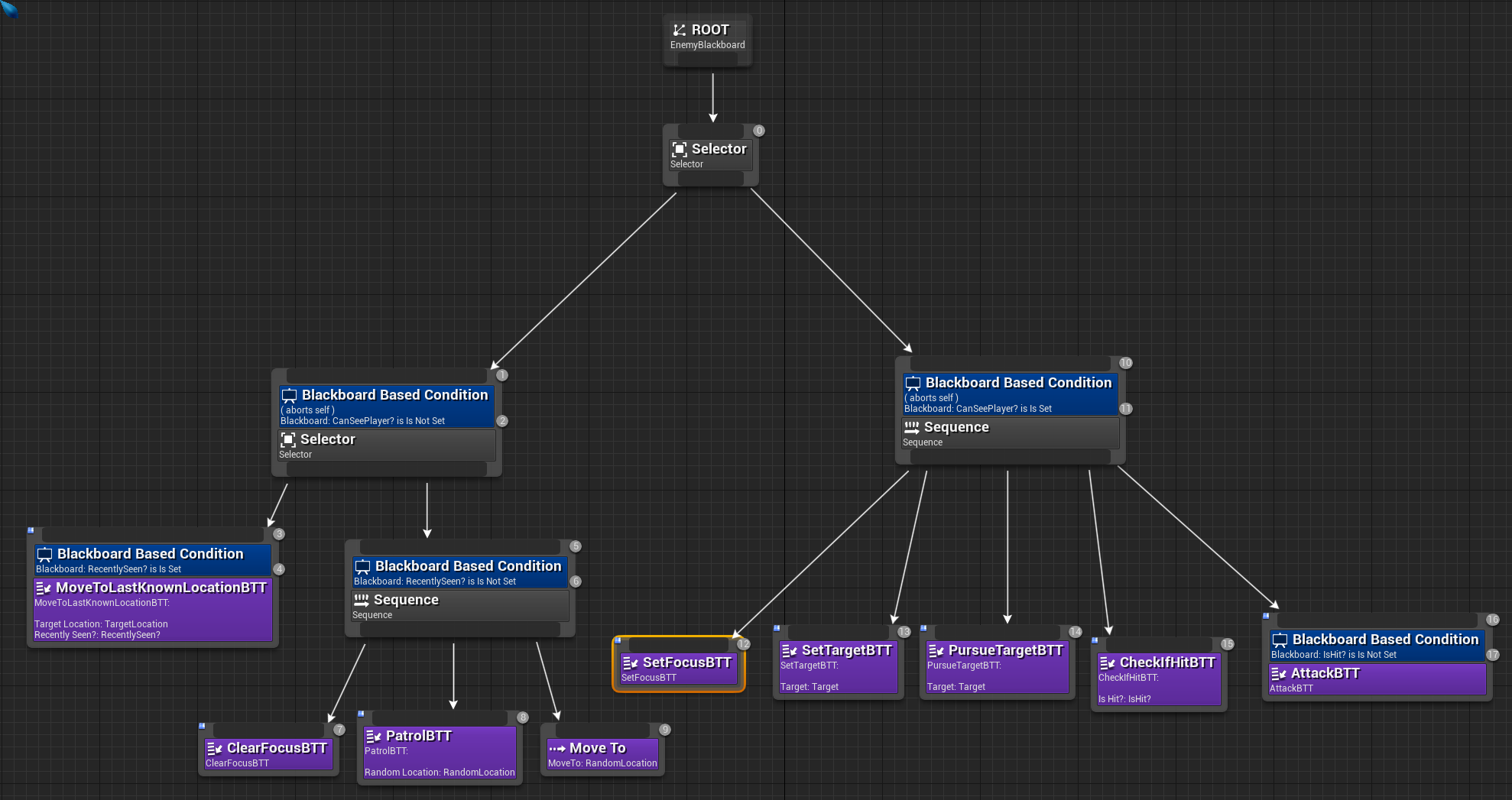Image resolution: width=1512 pixels, height=800 pixels.
Task: Select the ClearFocusBTT task node
Action: click(268, 754)
